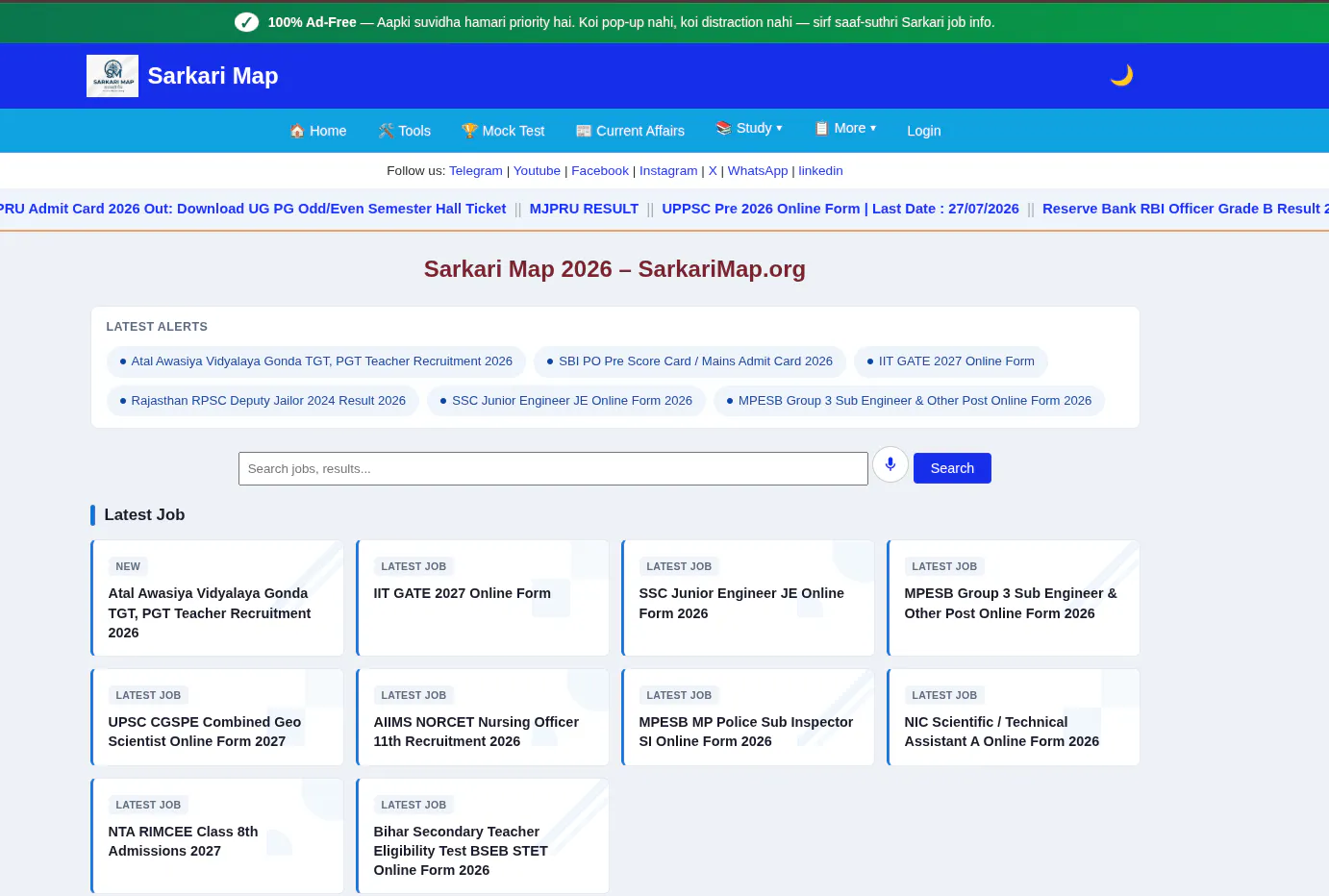The width and height of the screenshot is (1329, 896).
Task: Click the Latest Job section heading
Action: [144, 515]
